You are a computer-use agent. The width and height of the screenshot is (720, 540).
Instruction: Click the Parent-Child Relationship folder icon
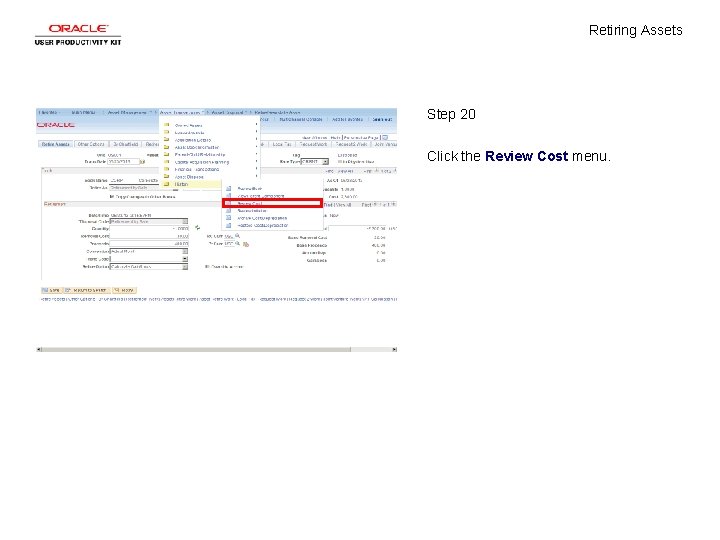click(167, 154)
